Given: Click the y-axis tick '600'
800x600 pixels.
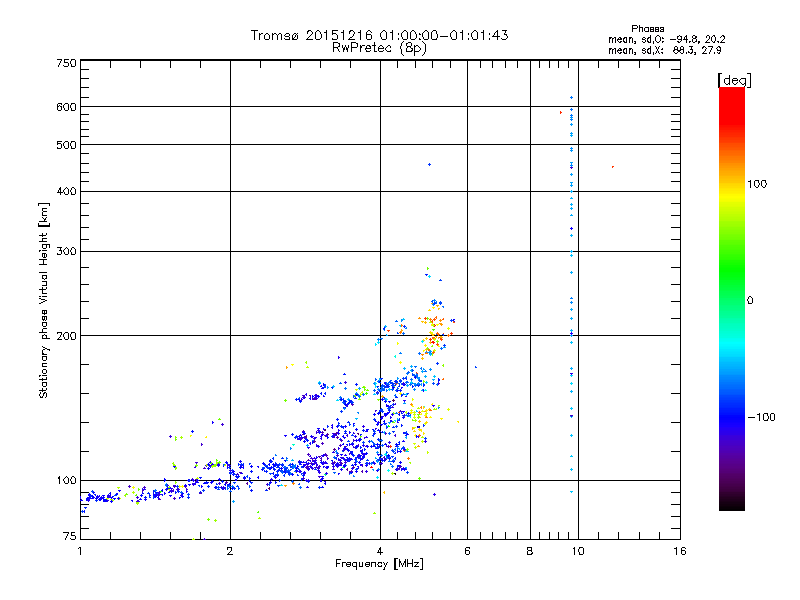Looking at the screenshot, I should [x=66, y=107].
